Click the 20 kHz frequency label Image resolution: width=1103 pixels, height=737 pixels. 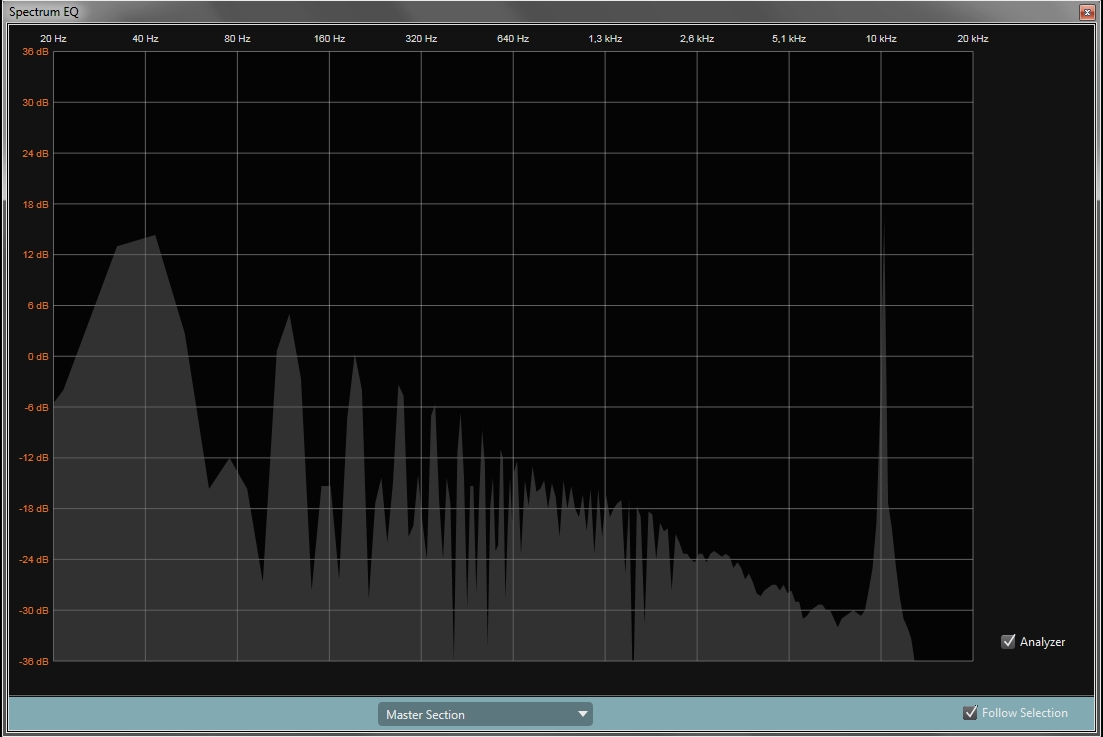(972, 38)
